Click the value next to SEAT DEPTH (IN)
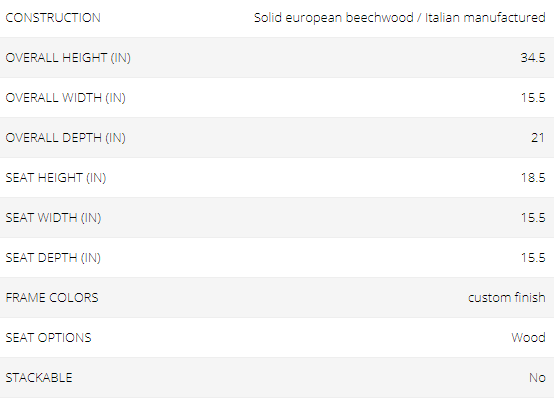The image size is (554, 399). [x=533, y=257]
